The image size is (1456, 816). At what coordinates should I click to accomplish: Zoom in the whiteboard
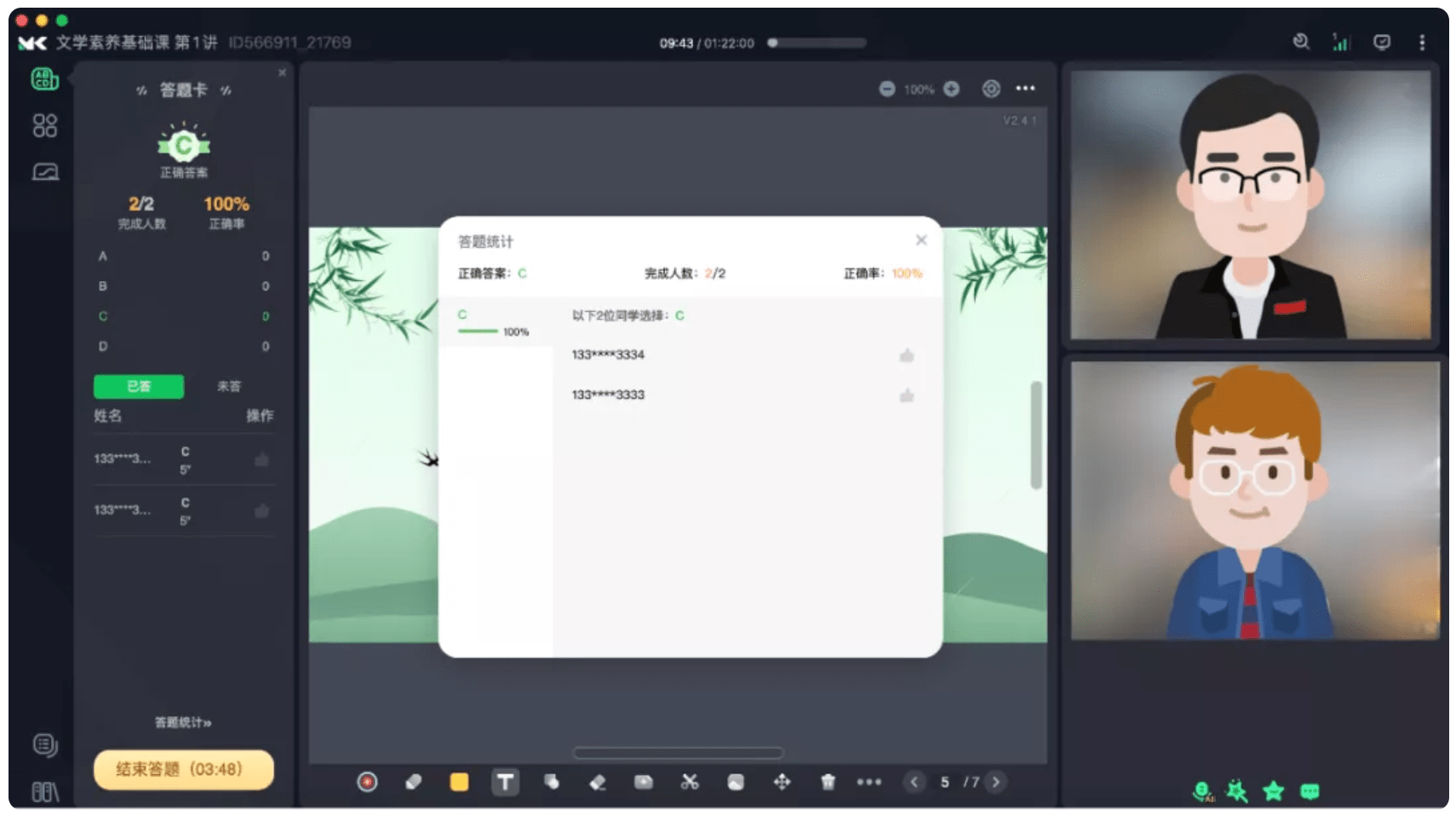tap(952, 89)
